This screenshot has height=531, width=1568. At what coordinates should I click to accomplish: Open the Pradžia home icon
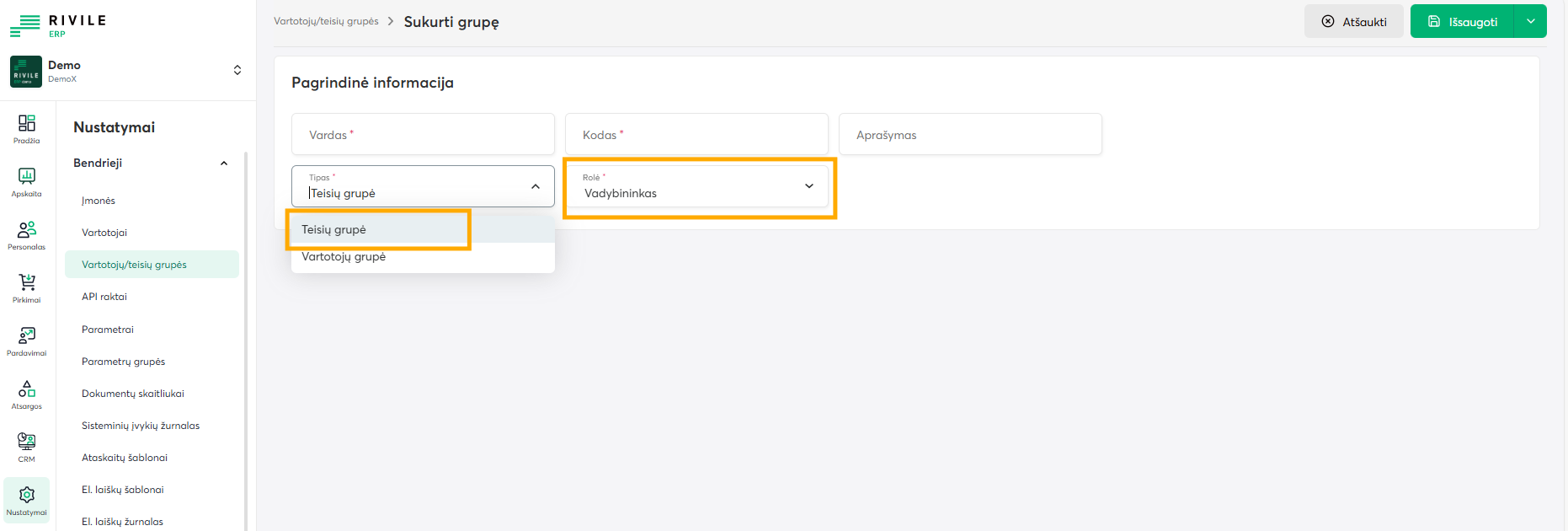[x=27, y=128]
